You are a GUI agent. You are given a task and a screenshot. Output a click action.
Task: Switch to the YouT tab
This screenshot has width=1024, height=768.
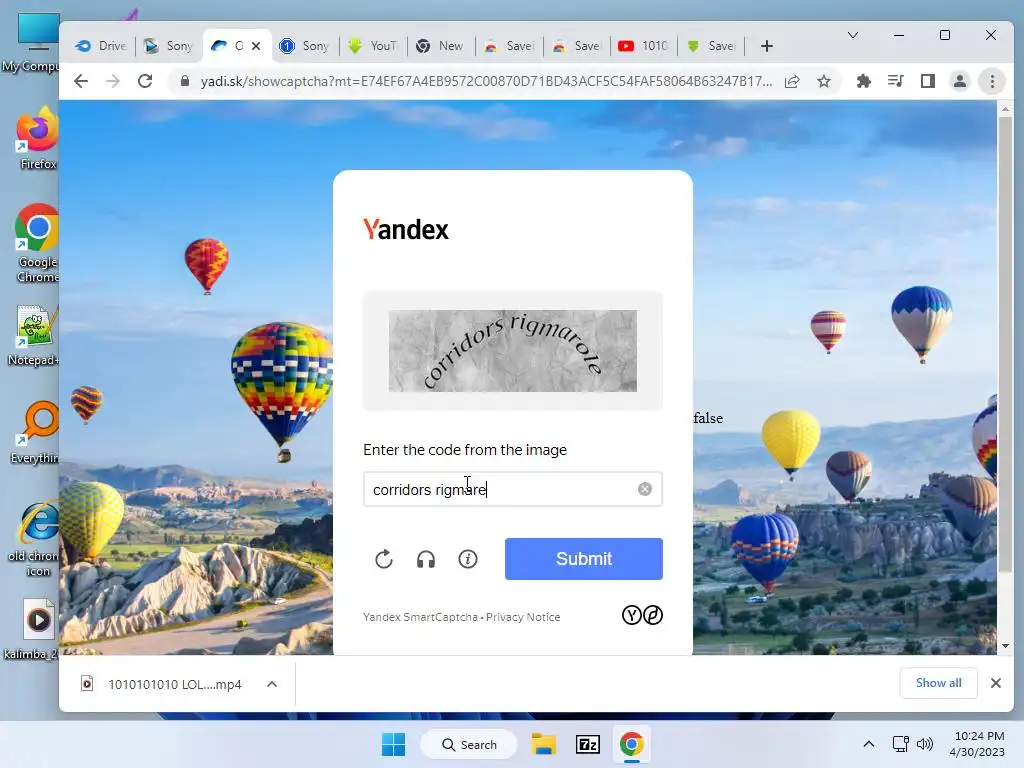[372, 46]
